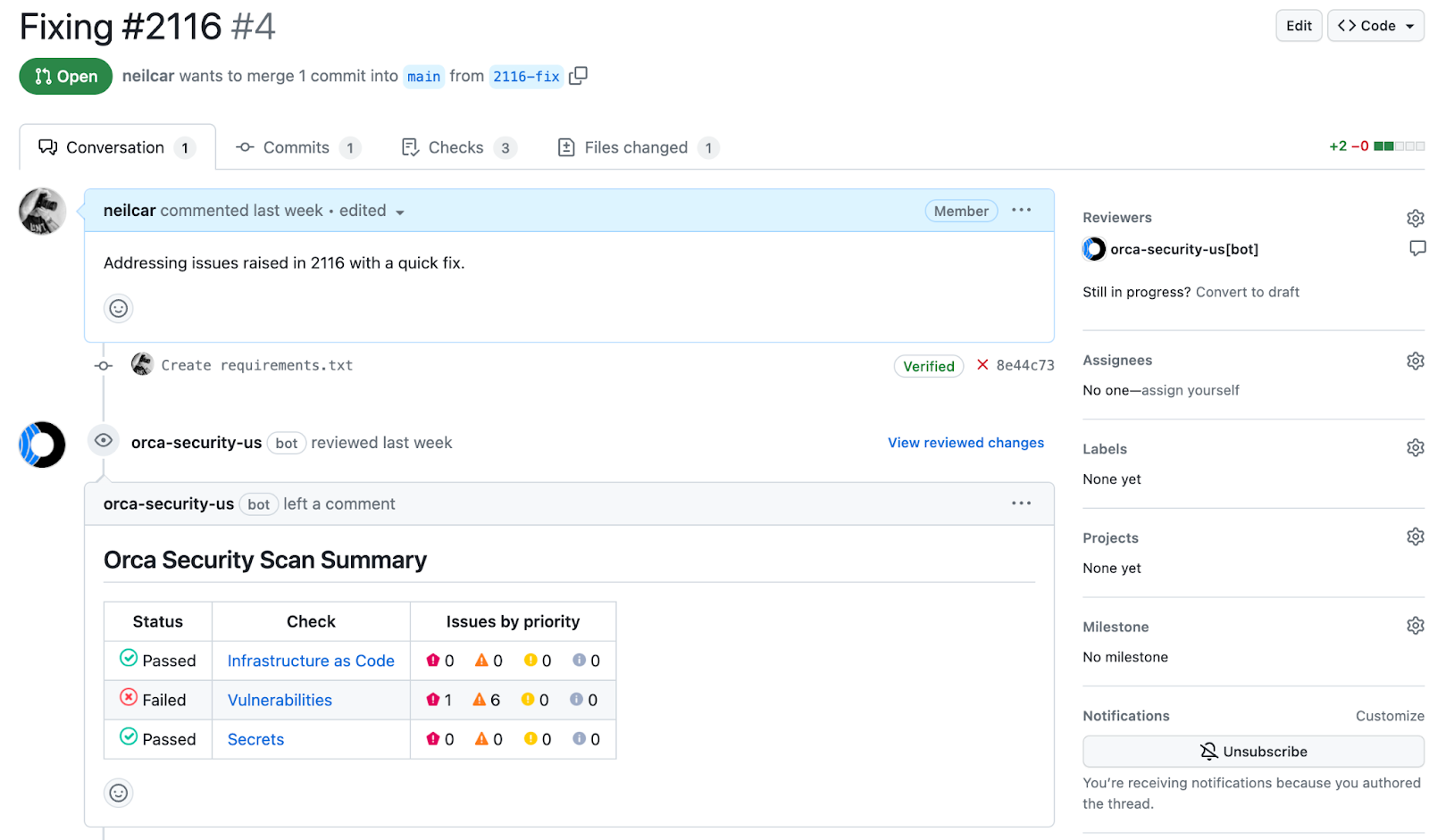Image resolution: width=1429 pixels, height=840 pixels.
Task: Open the Labels settings gear
Action: [1414, 447]
